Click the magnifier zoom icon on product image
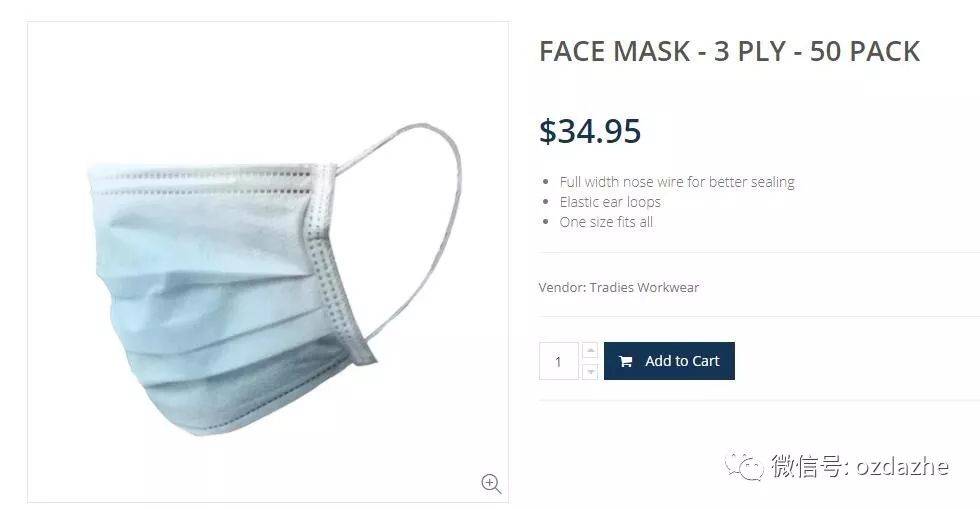Screen dimensions: 980x509 click(x=491, y=483)
